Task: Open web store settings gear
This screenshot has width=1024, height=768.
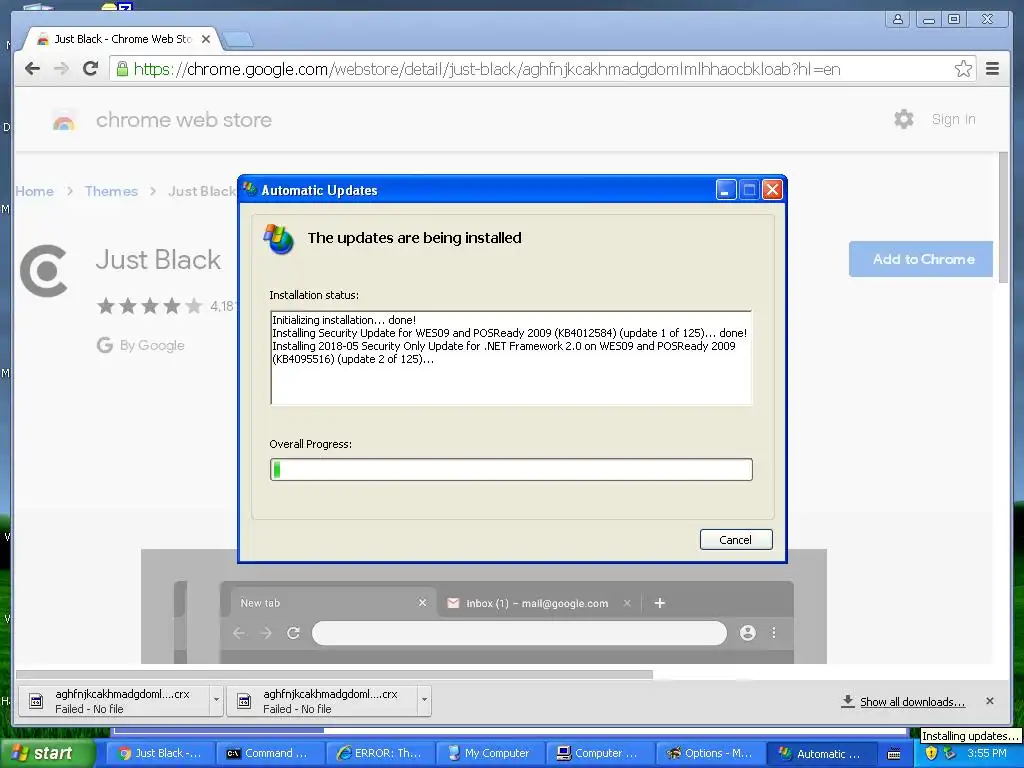Action: 904,119
